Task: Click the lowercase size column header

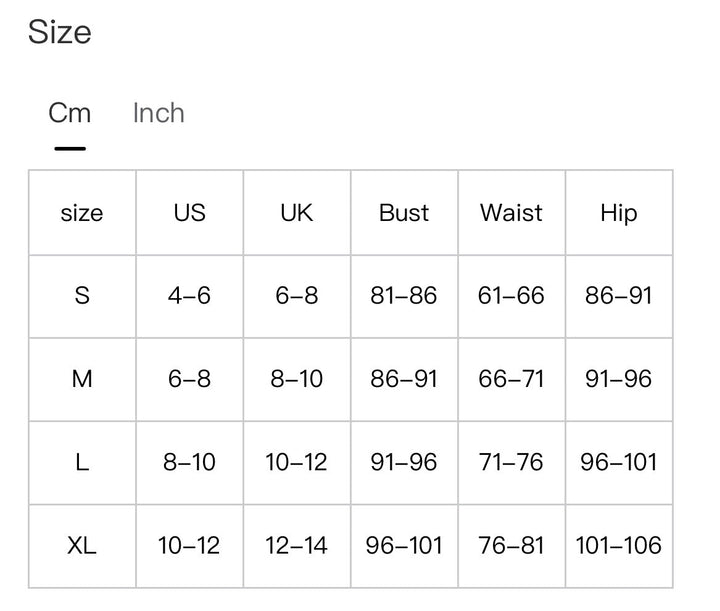Action: pos(82,214)
